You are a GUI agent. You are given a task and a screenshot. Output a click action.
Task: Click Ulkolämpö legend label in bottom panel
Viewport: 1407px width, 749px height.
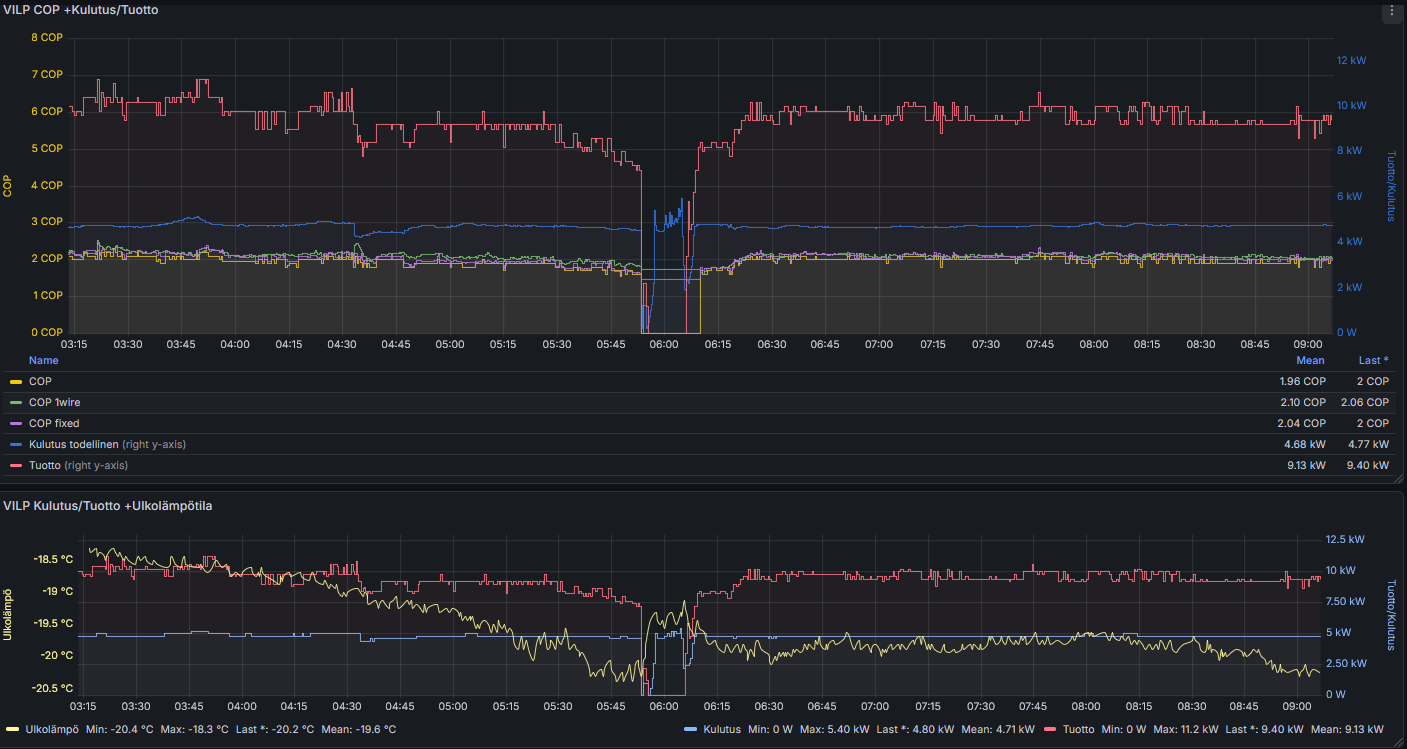click(x=52, y=729)
